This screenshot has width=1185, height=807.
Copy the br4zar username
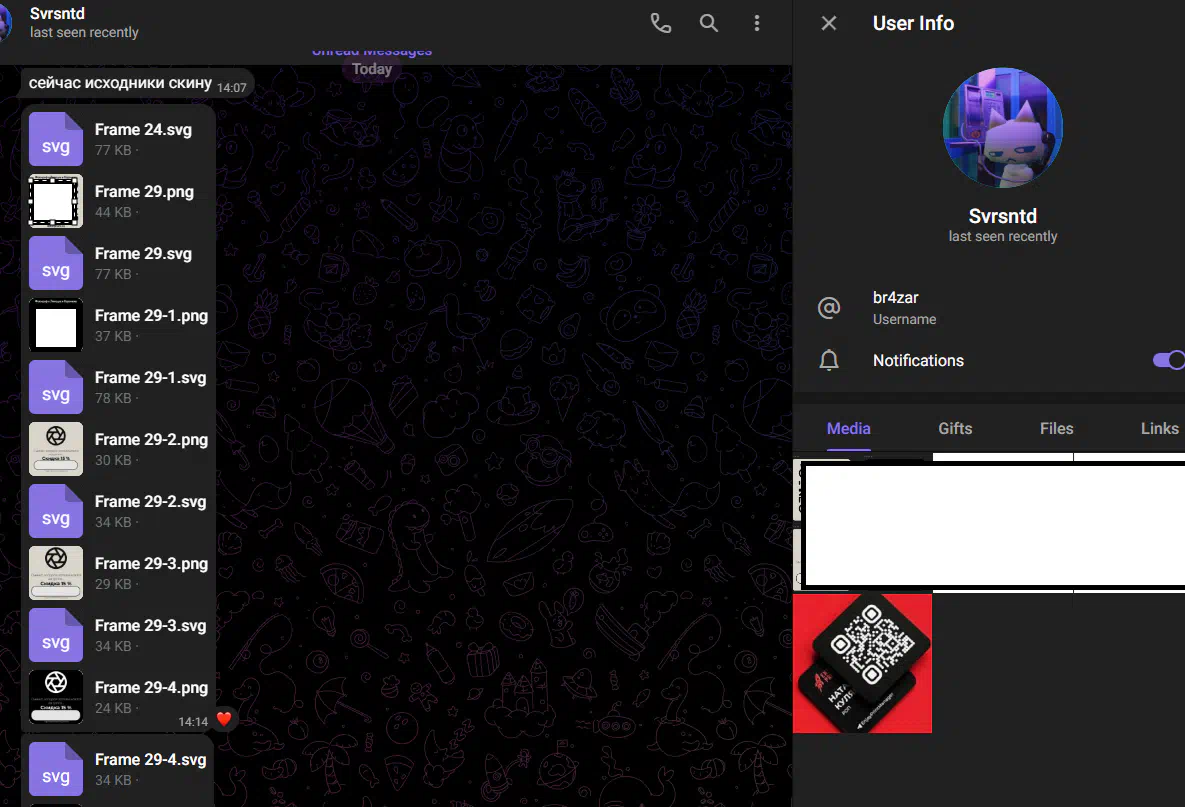[896, 298]
